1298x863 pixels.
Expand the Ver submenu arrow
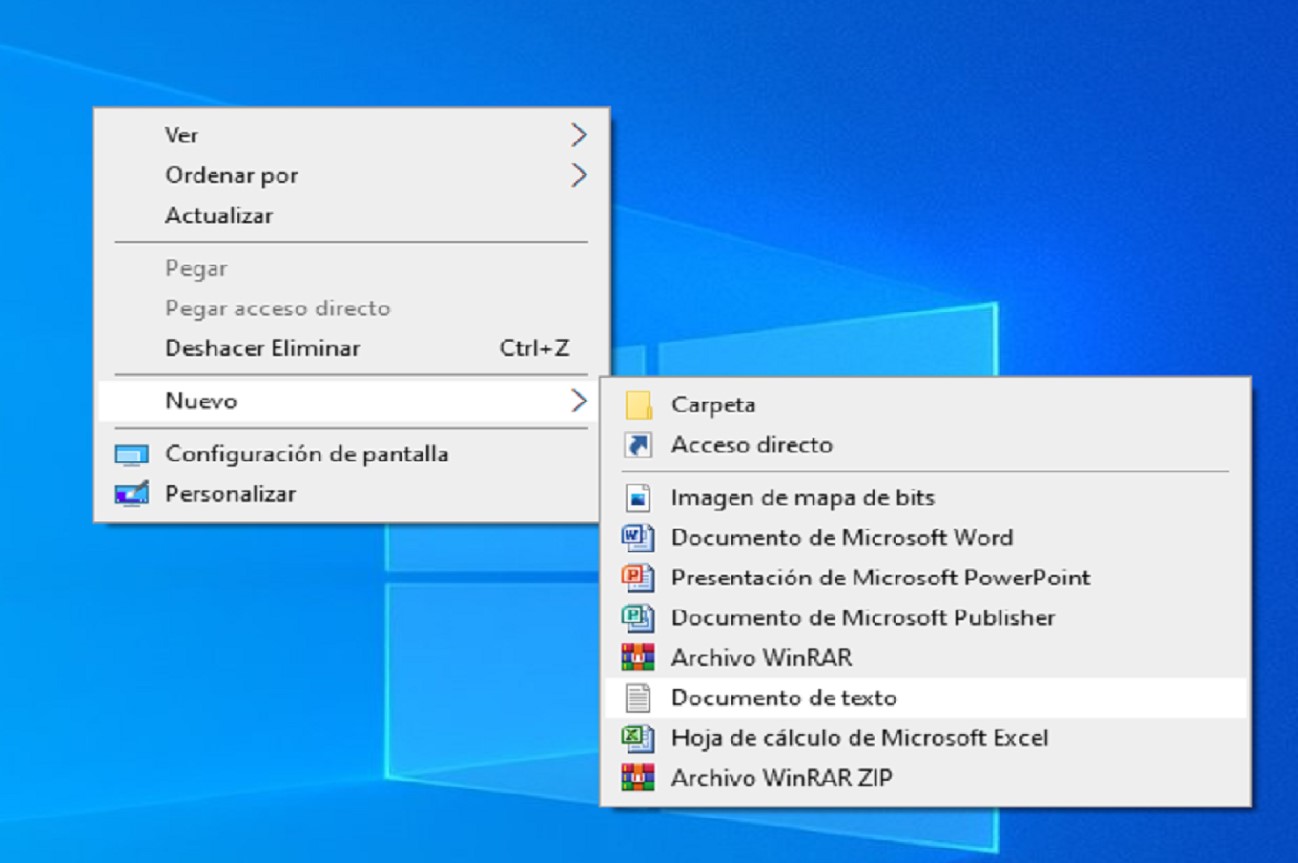(x=580, y=134)
